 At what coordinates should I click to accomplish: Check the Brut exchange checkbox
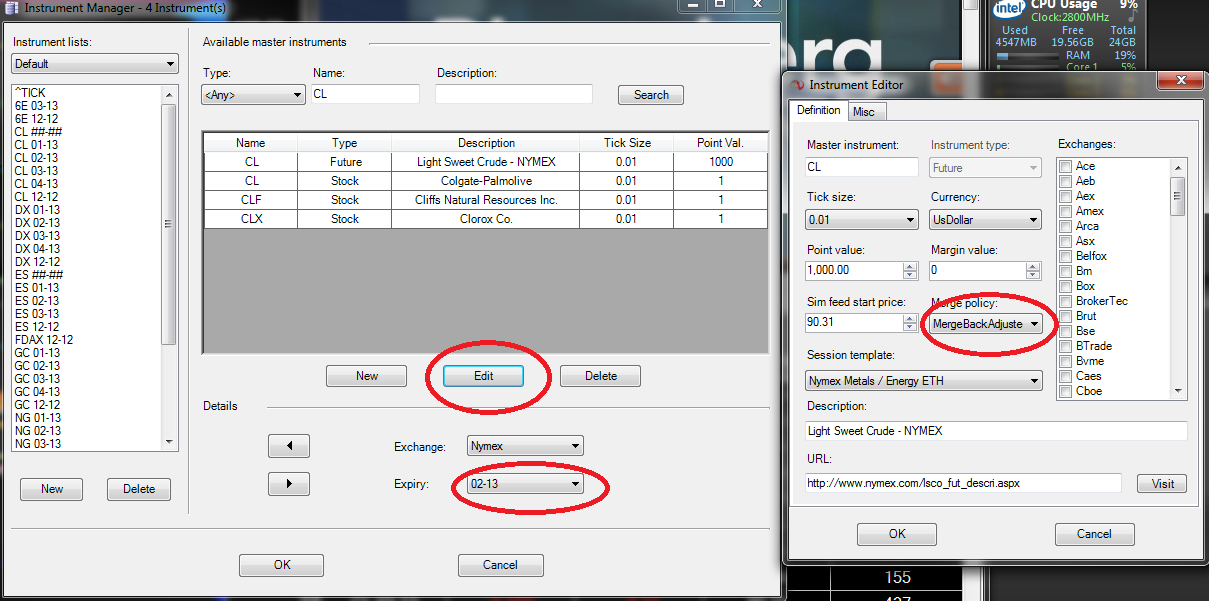click(x=1066, y=316)
